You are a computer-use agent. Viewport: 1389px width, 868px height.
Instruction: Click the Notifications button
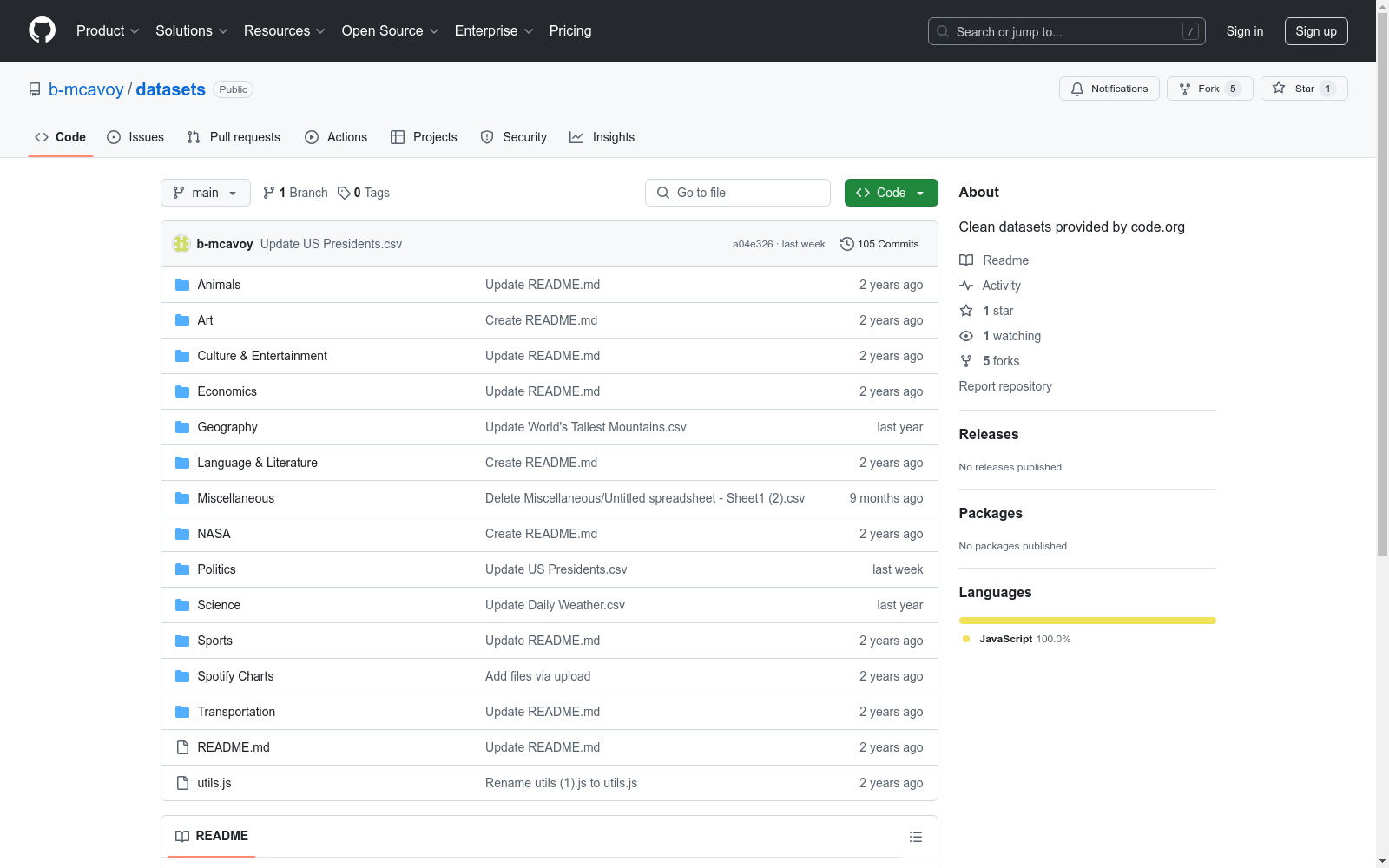click(1109, 89)
